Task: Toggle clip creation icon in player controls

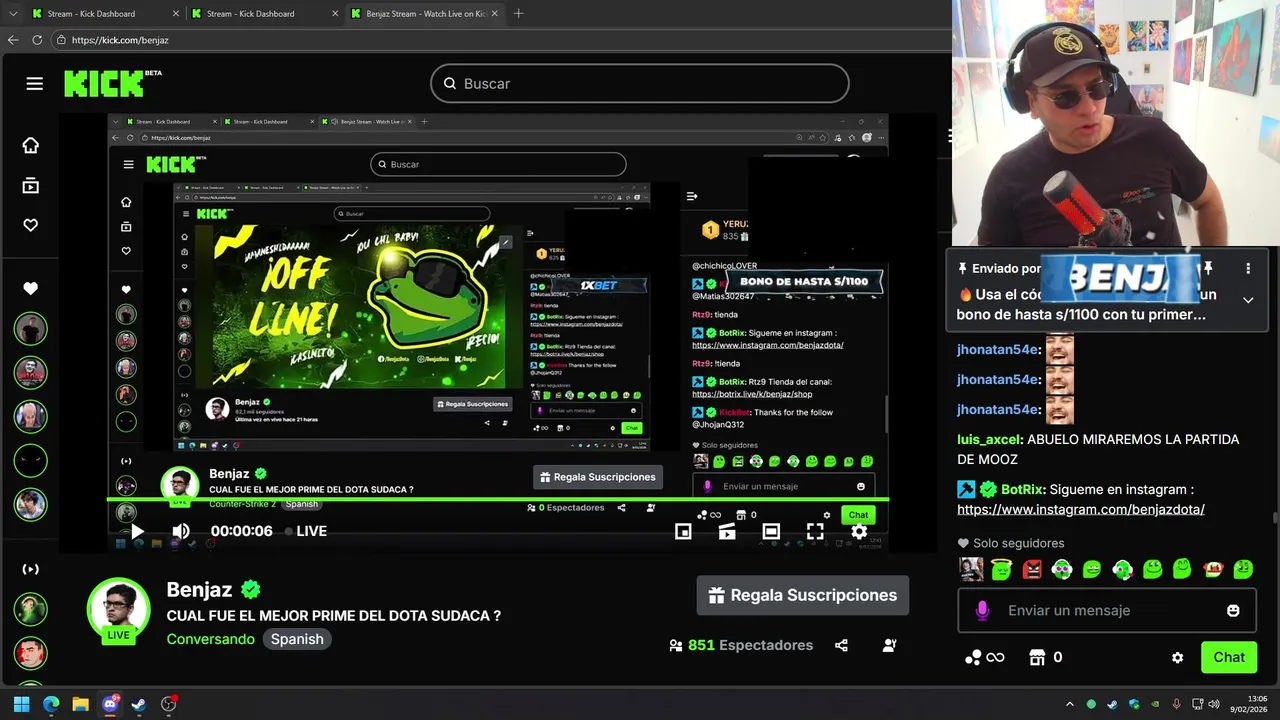Action: pyautogui.click(x=727, y=531)
